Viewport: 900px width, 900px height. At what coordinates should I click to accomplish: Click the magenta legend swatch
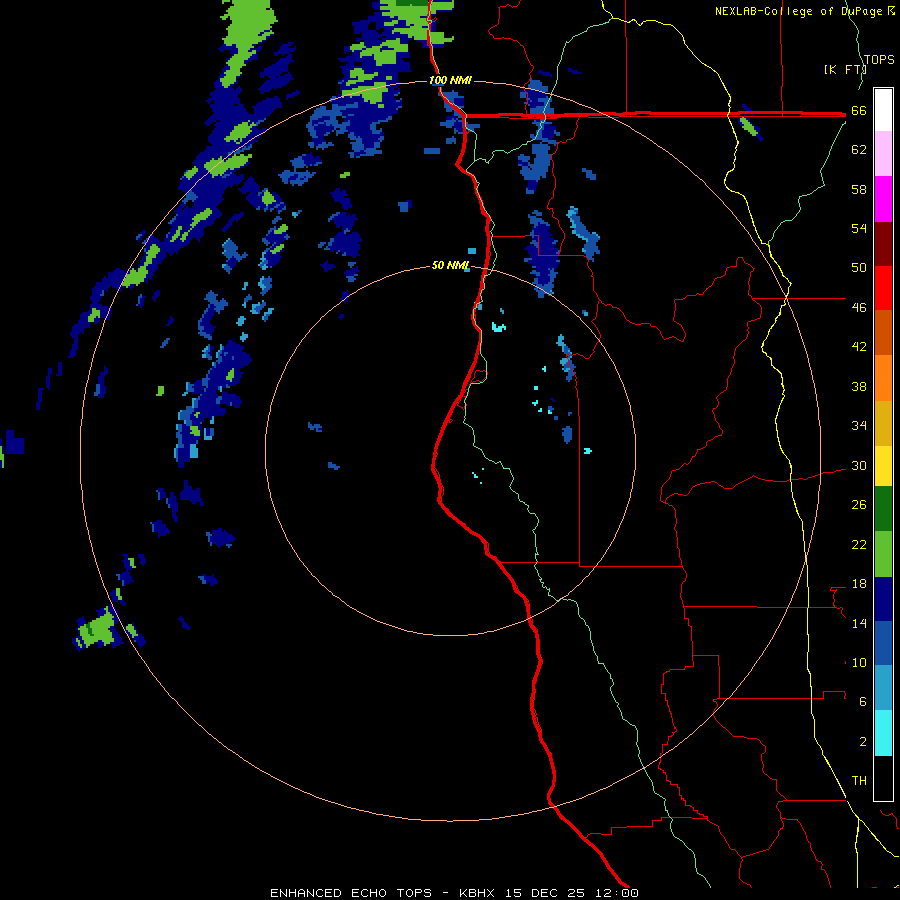pos(883,199)
